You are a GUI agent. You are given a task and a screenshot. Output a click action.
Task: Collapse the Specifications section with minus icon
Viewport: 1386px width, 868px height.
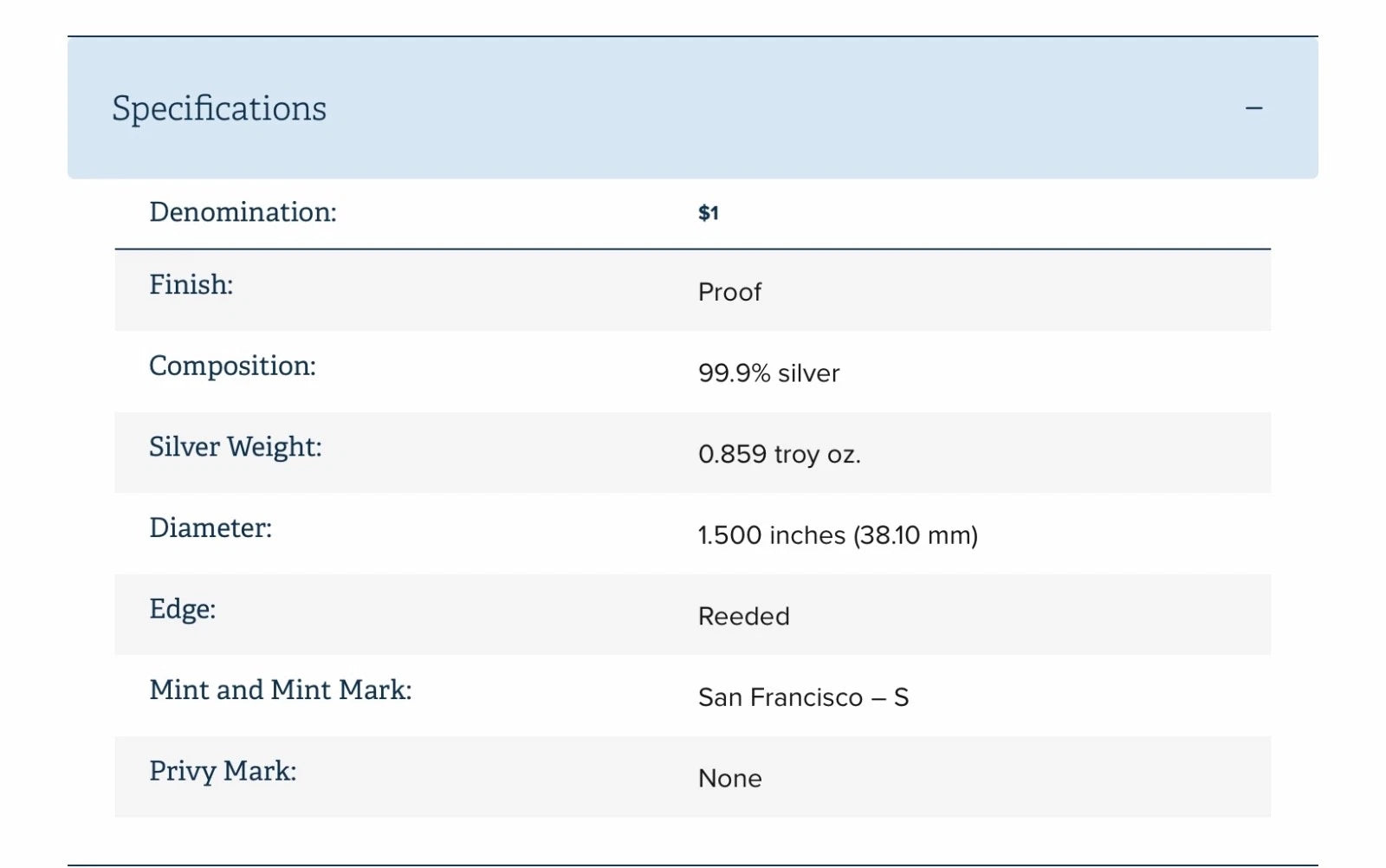coord(1253,108)
